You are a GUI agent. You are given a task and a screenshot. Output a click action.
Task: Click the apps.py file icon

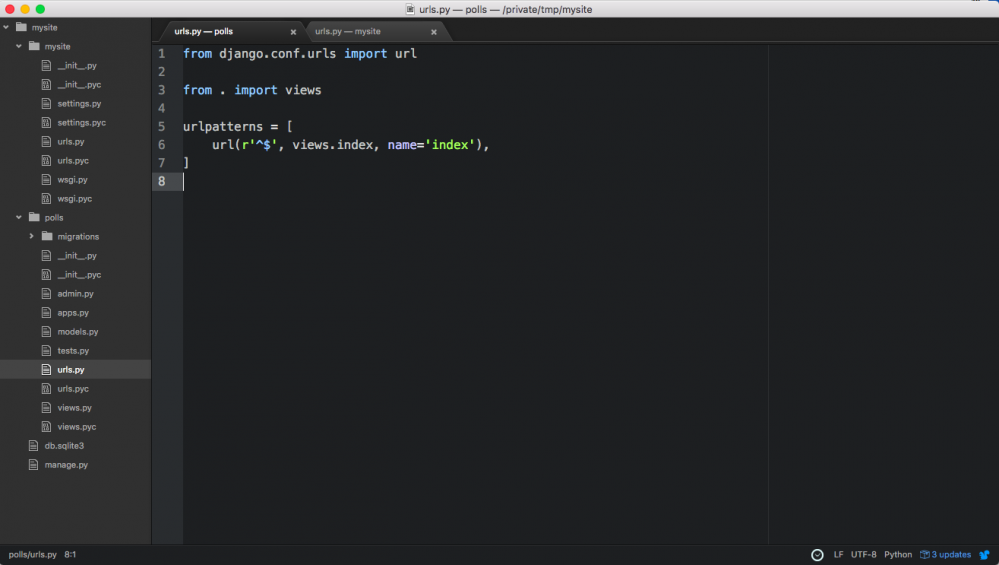pyautogui.click(x=46, y=313)
